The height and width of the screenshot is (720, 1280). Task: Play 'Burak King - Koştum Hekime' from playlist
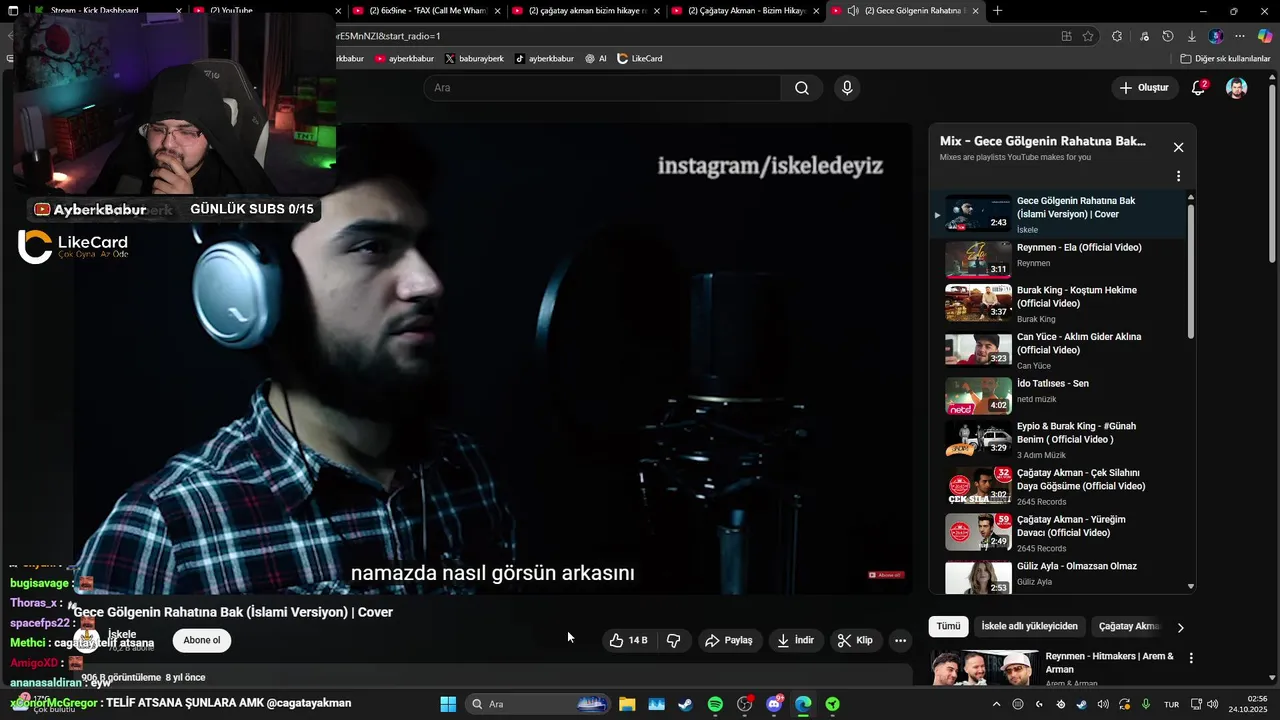point(1066,304)
